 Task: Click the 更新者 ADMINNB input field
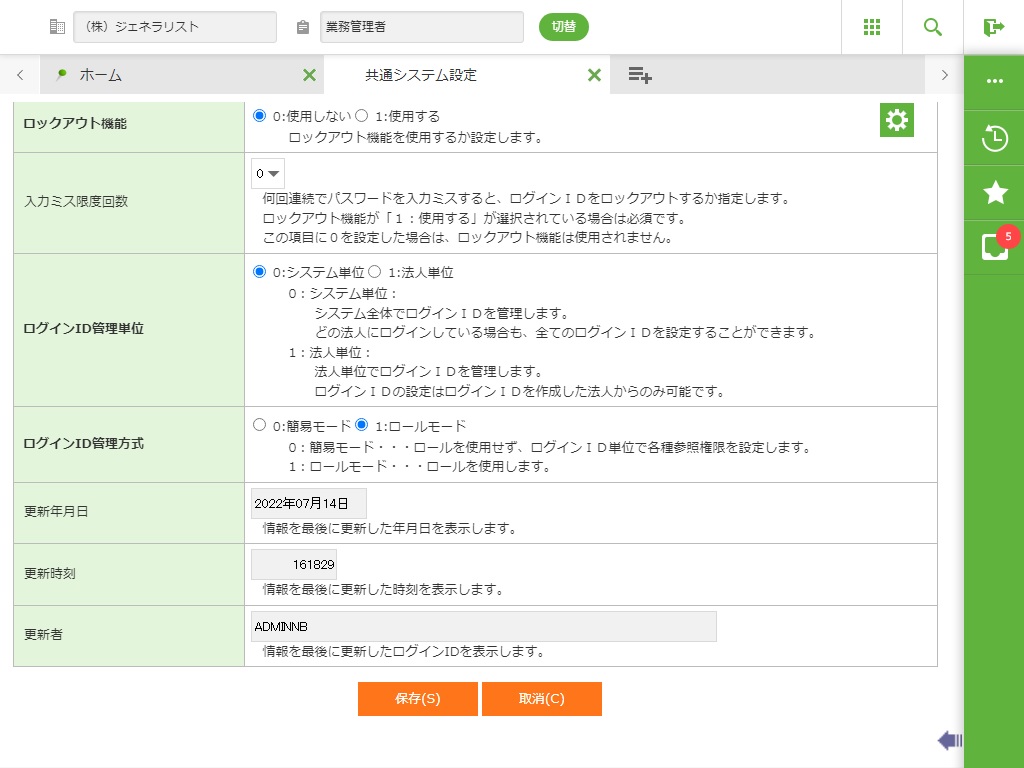tap(483, 626)
